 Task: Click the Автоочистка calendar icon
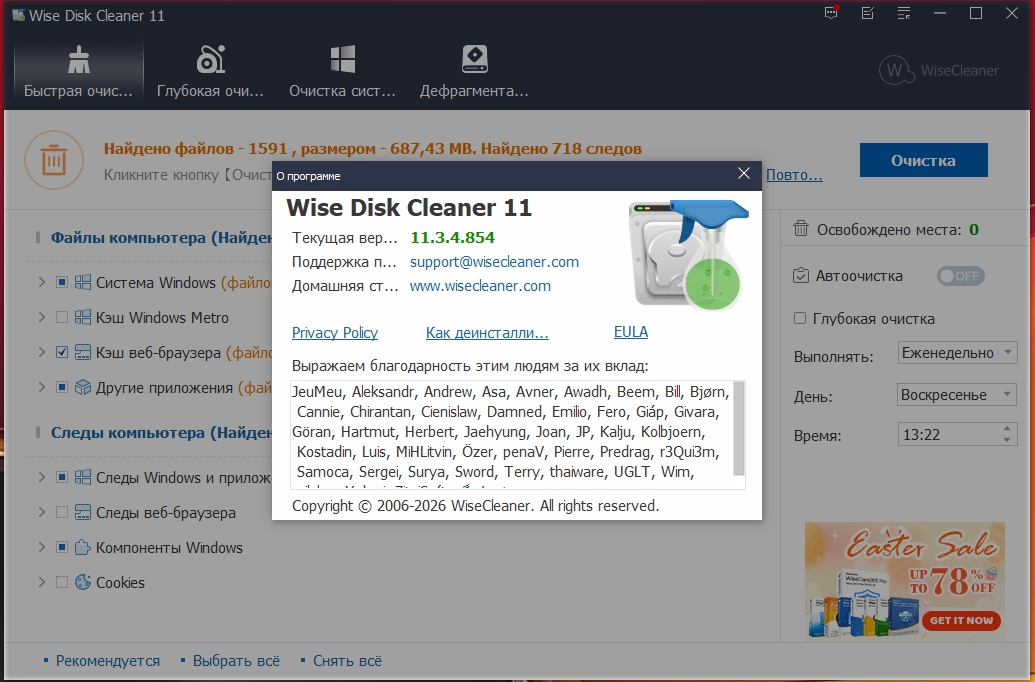point(801,276)
